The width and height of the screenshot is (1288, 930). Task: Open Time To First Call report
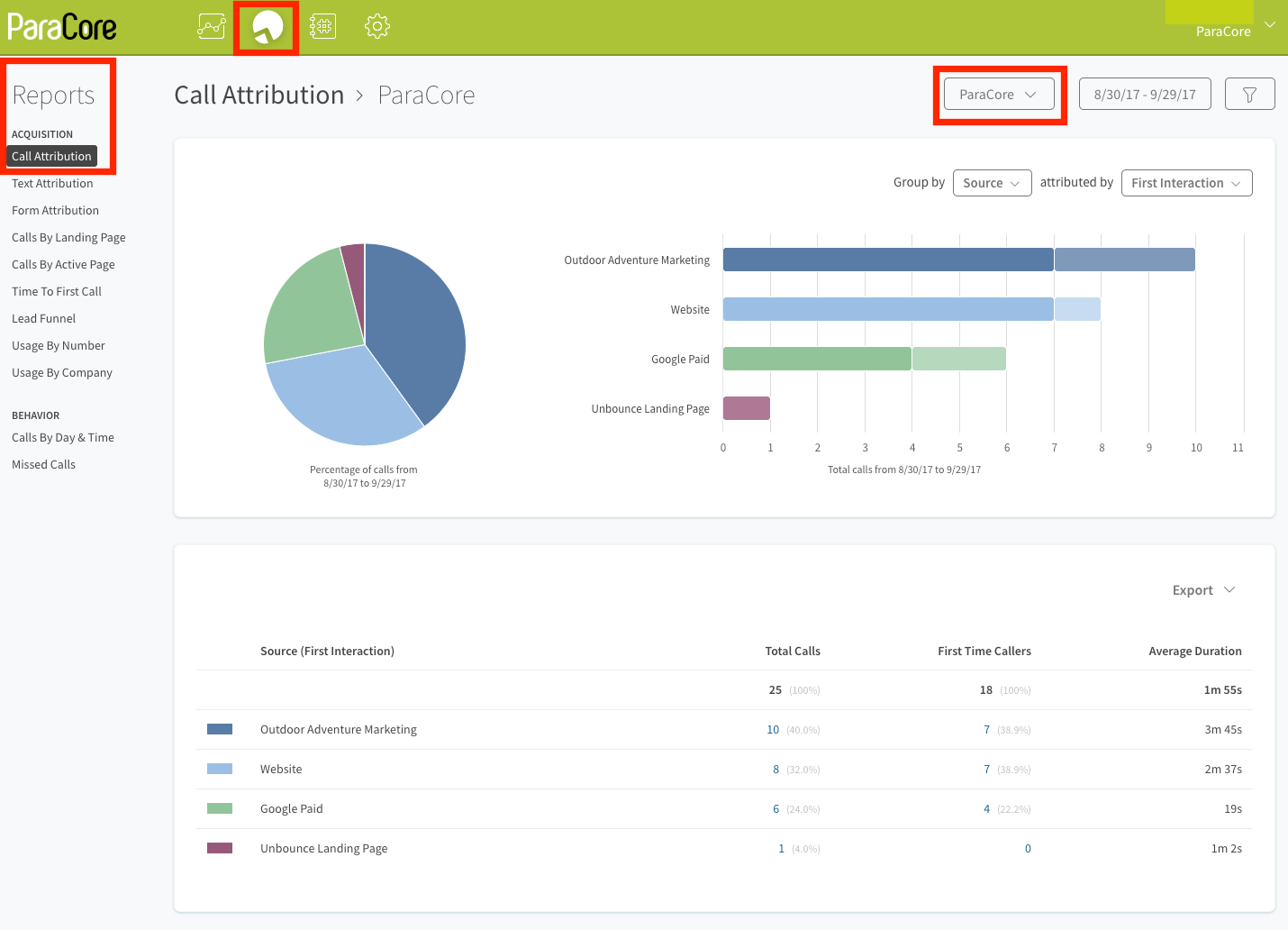point(57,291)
